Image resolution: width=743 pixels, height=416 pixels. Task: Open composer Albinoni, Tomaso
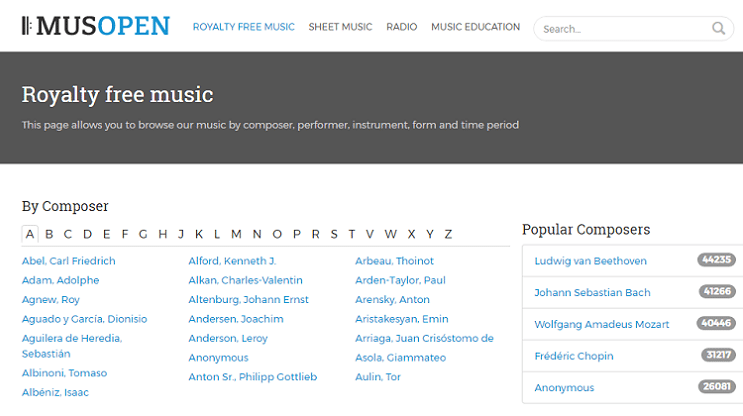click(x=64, y=373)
